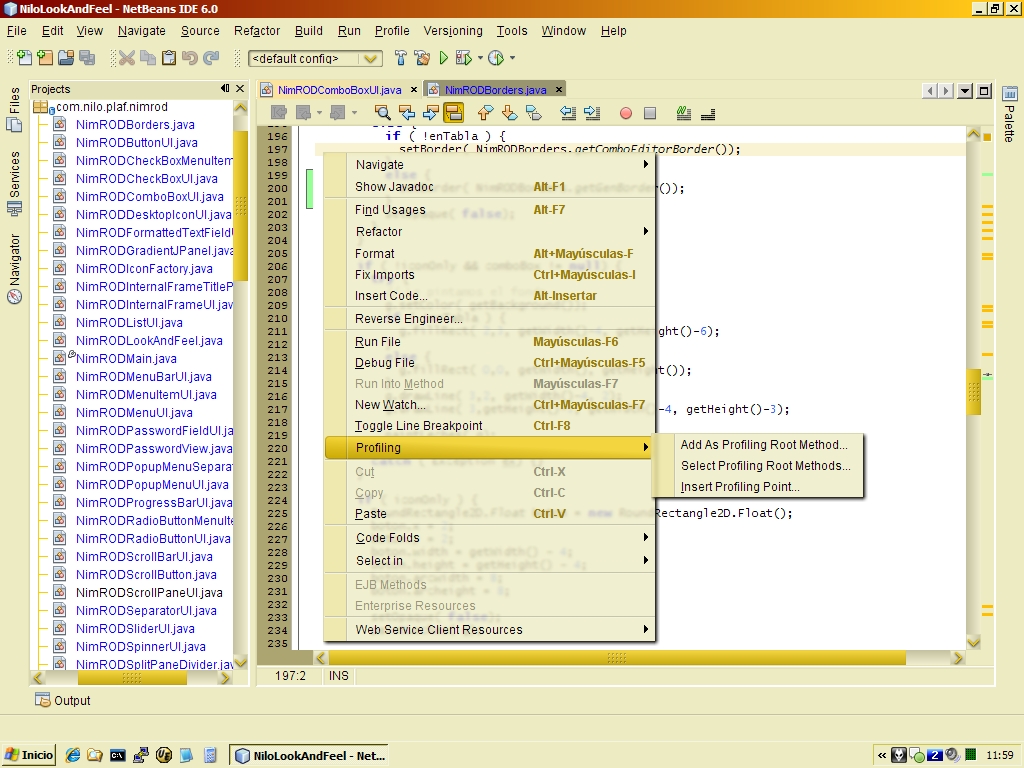Choose Insert Profiling Point from the submenu
This screenshot has width=1024, height=768.
pos(740,488)
